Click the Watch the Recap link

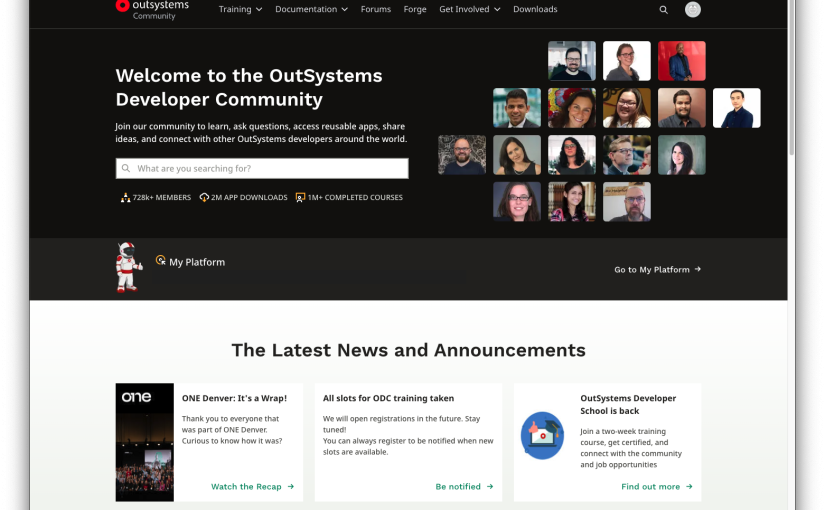252,486
